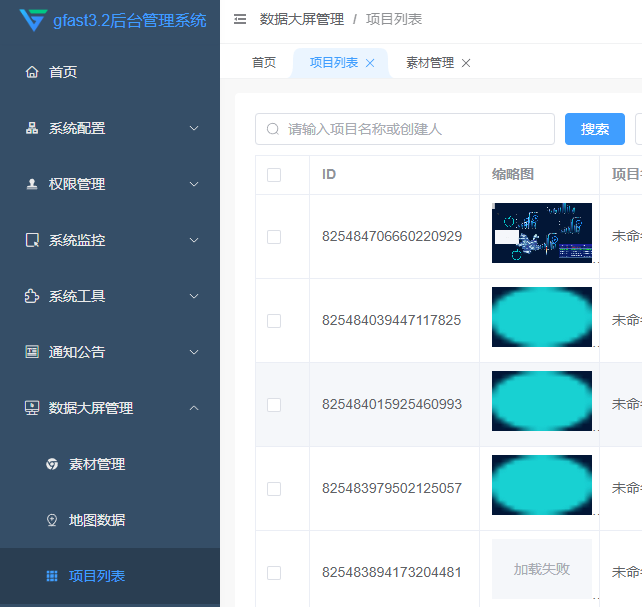Close the 项目列表 tab
Image resolution: width=642 pixels, height=607 pixels.
pos(370,63)
